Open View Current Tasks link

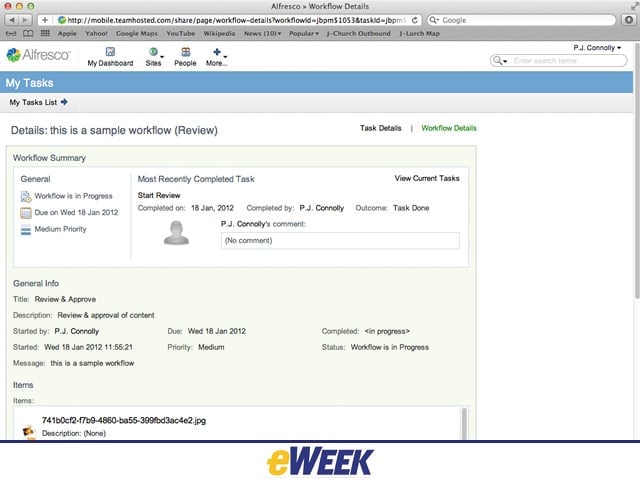click(x=427, y=178)
